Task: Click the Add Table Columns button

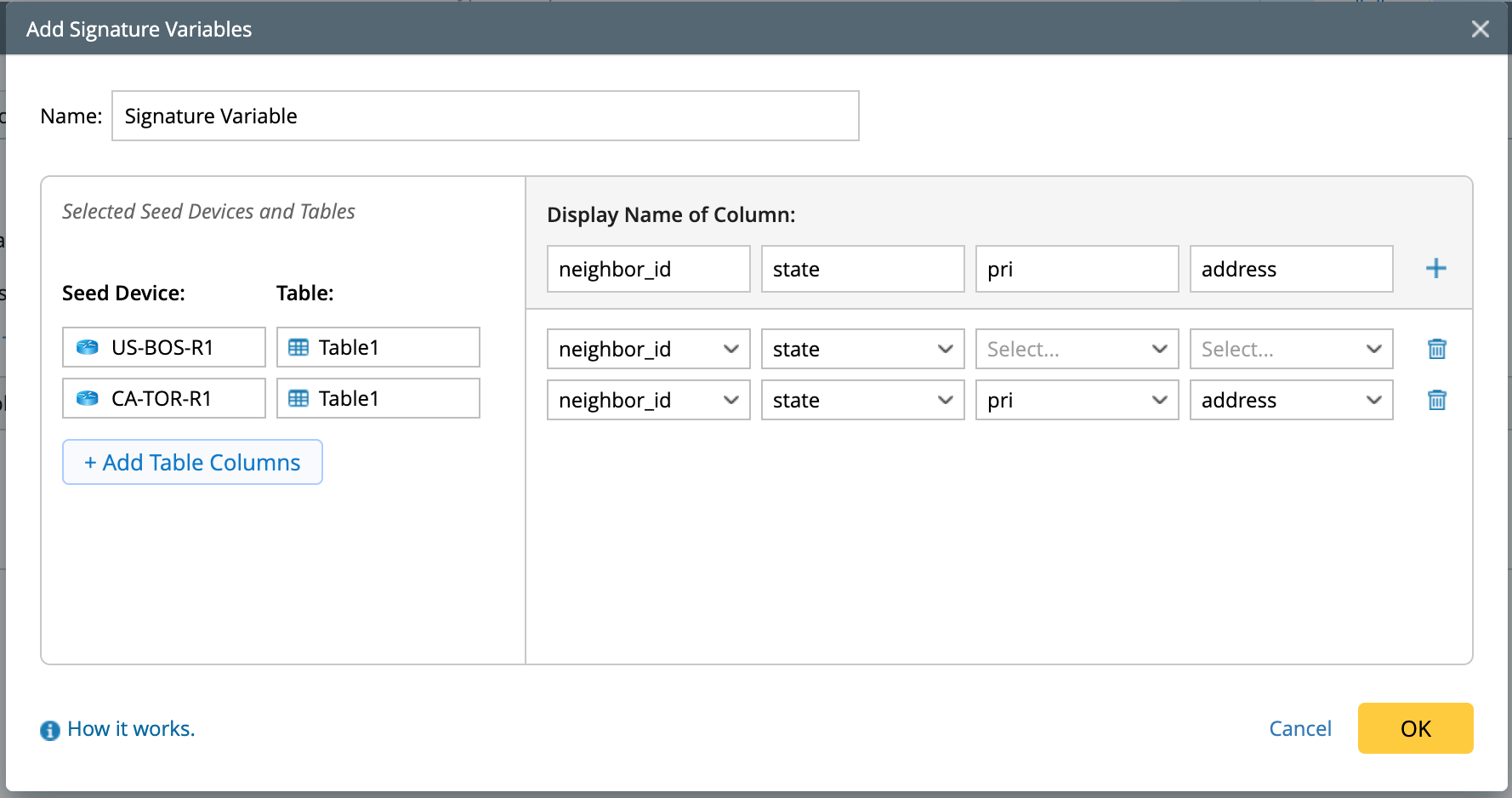Action: click(x=192, y=462)
